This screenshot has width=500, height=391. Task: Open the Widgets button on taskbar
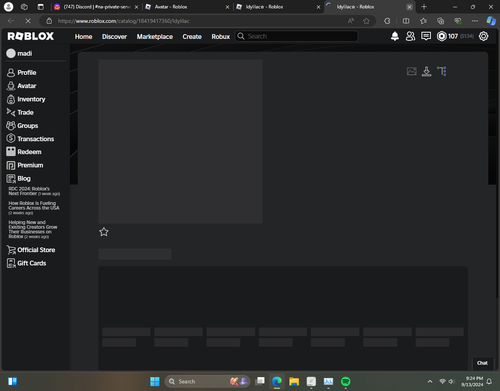(x=12, y=381)
